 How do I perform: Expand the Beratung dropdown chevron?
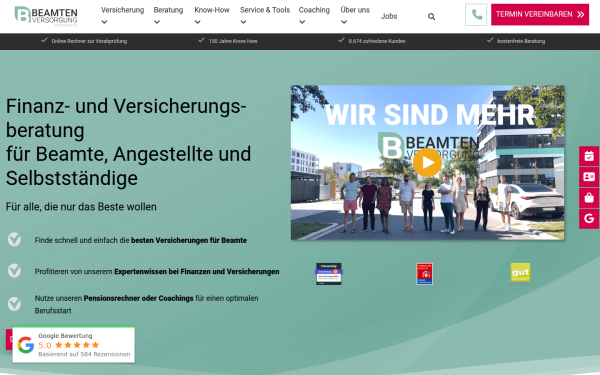point(157,22)
